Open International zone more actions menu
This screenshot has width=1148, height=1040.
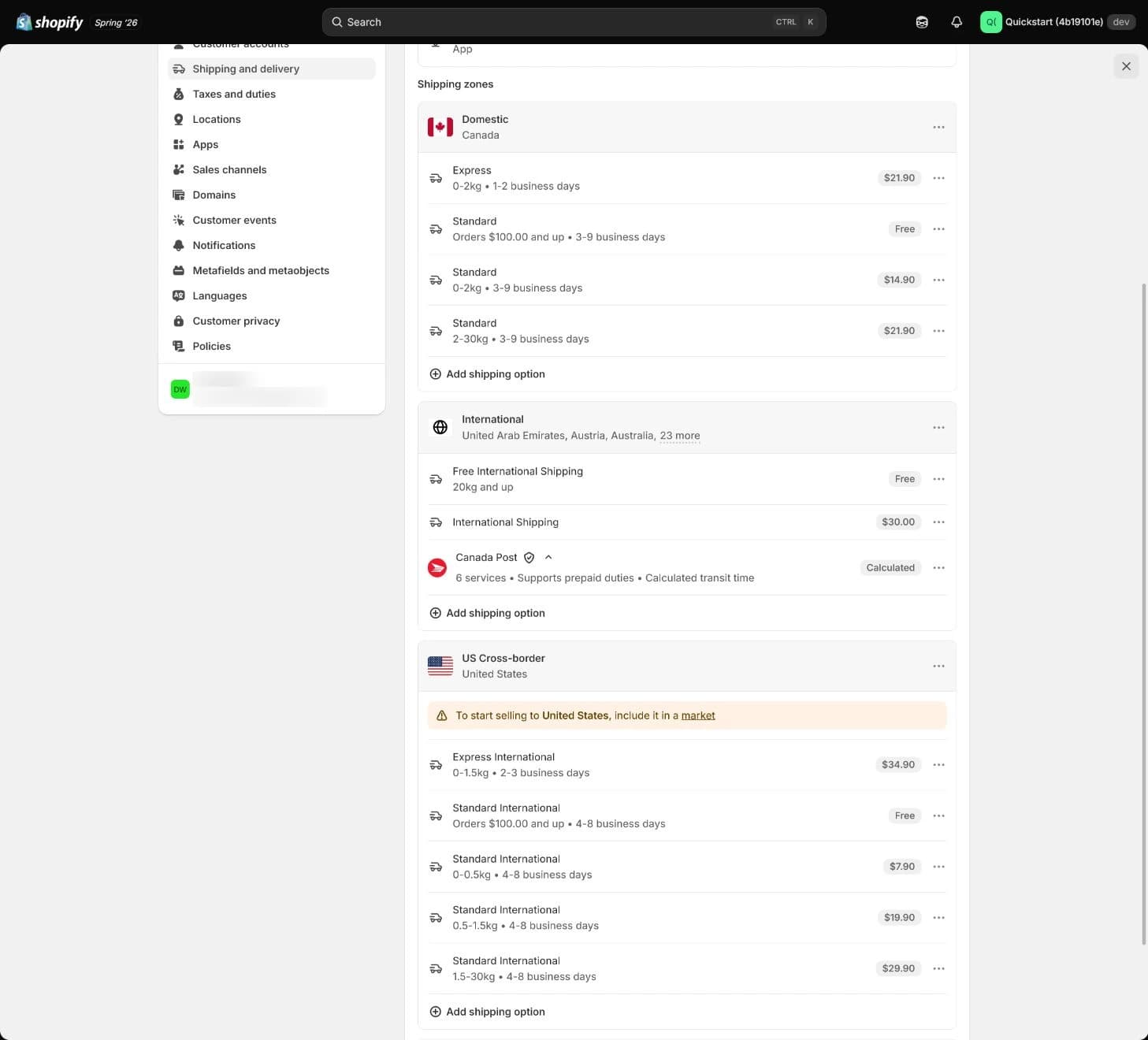coord(938,427)
